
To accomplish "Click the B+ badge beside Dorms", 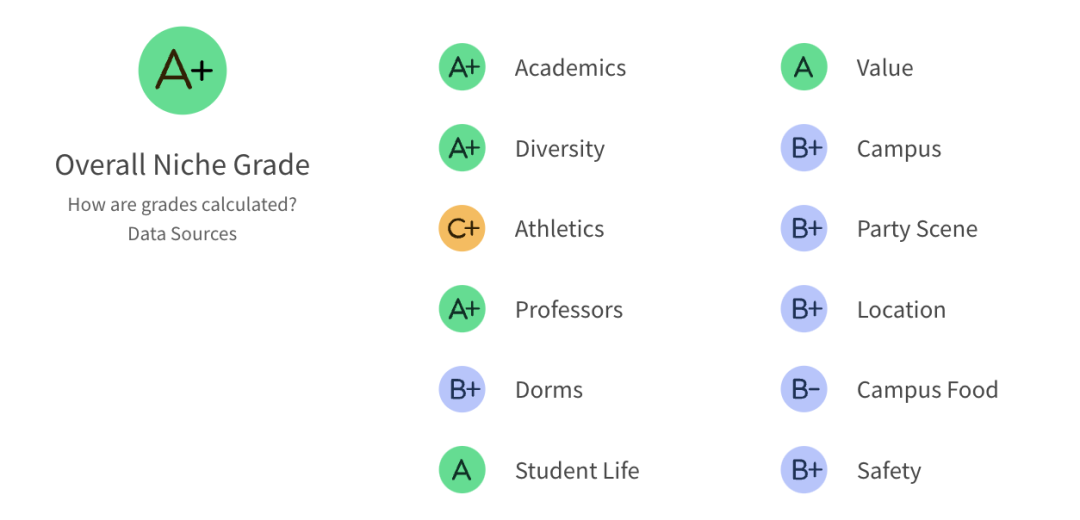I will [x=462, y=390].
